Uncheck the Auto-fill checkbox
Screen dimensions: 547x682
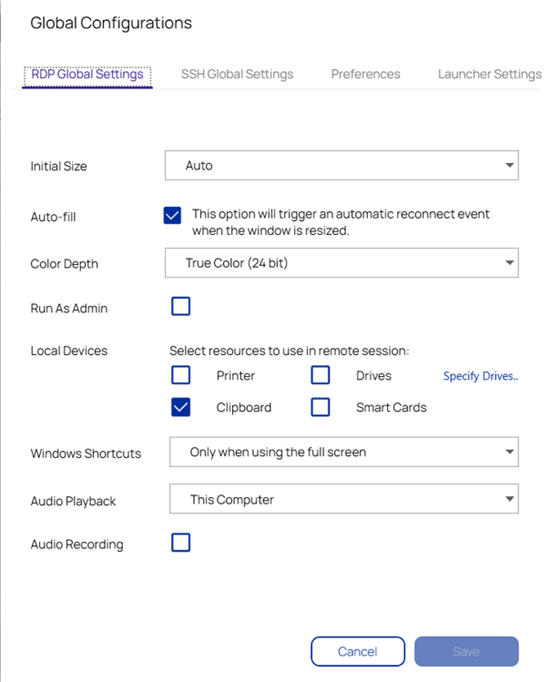[x=172, y=215]
